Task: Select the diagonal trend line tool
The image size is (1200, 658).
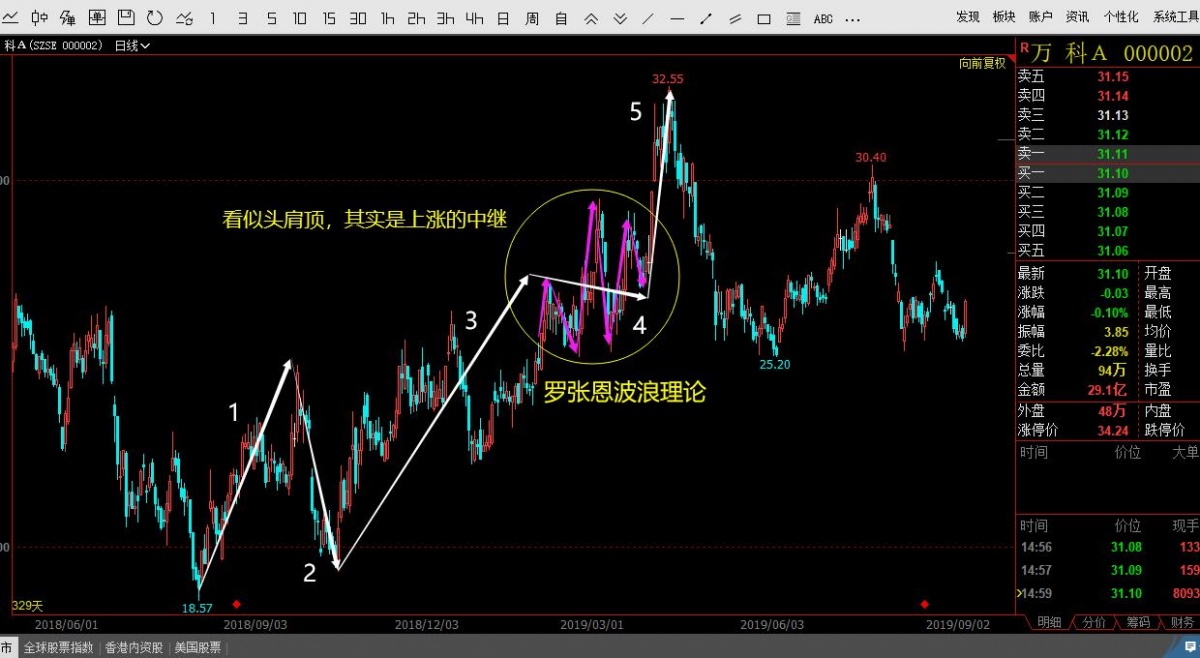Action: coord(648,18)
